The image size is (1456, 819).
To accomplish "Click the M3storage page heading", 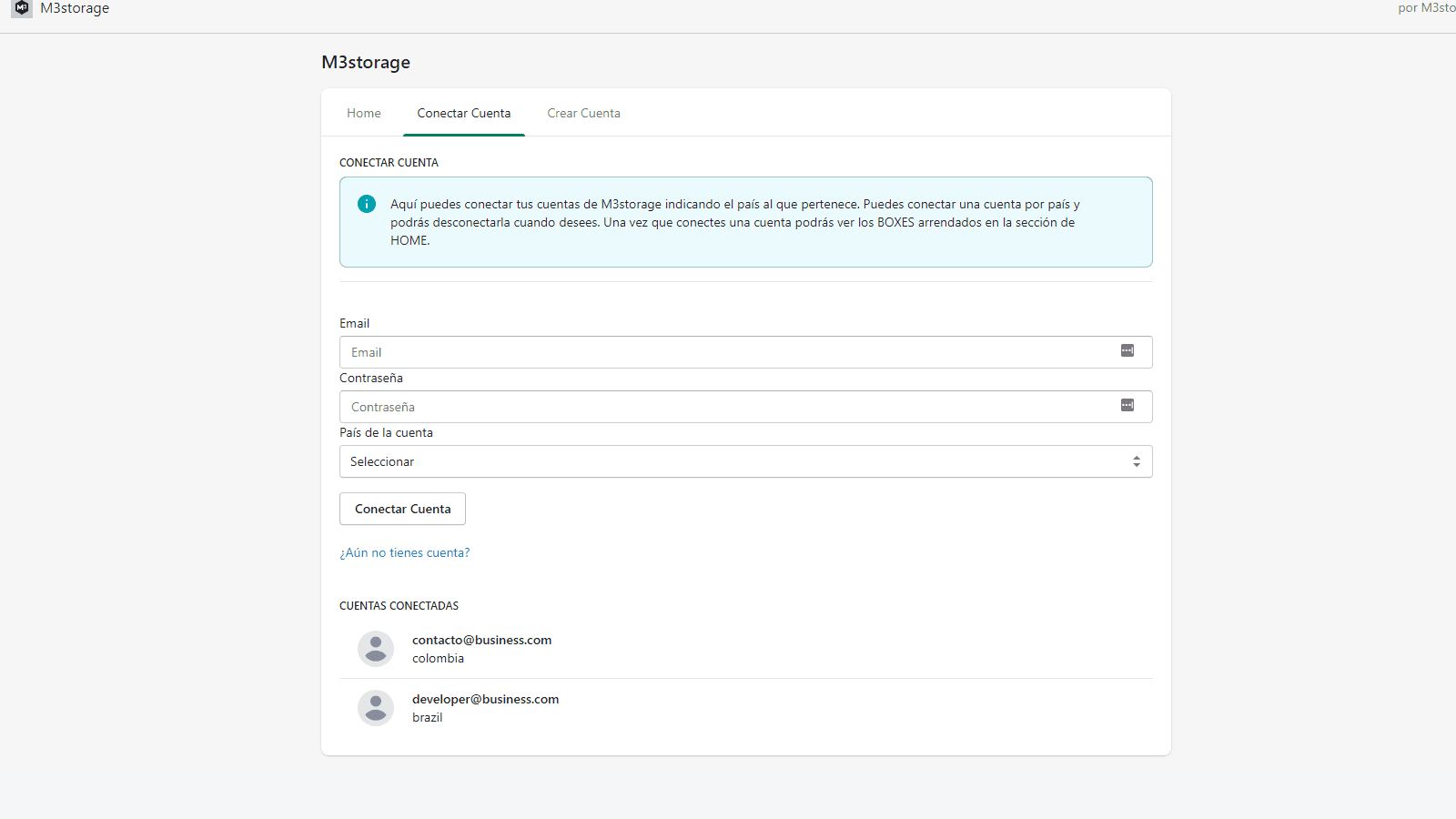I will coord(366,62).
